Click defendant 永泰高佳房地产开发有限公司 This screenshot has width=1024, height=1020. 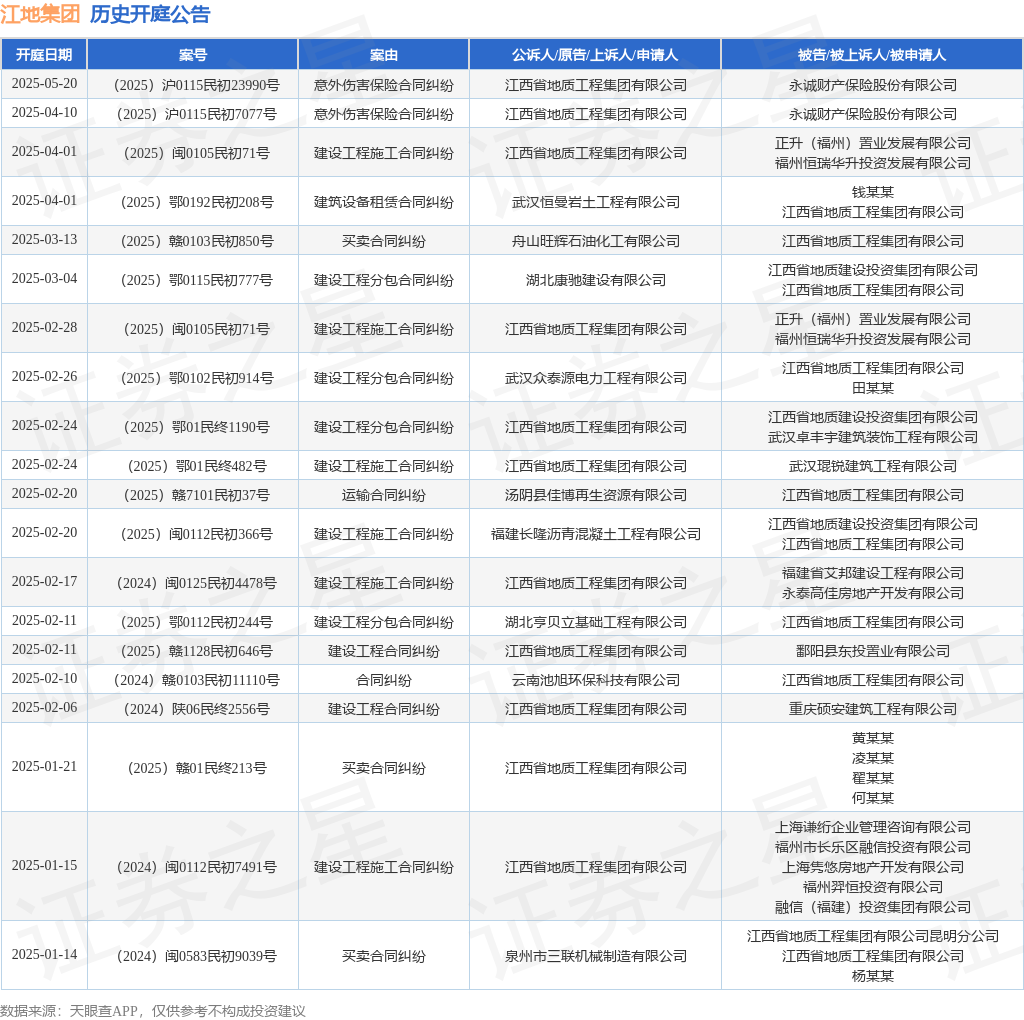872,593
